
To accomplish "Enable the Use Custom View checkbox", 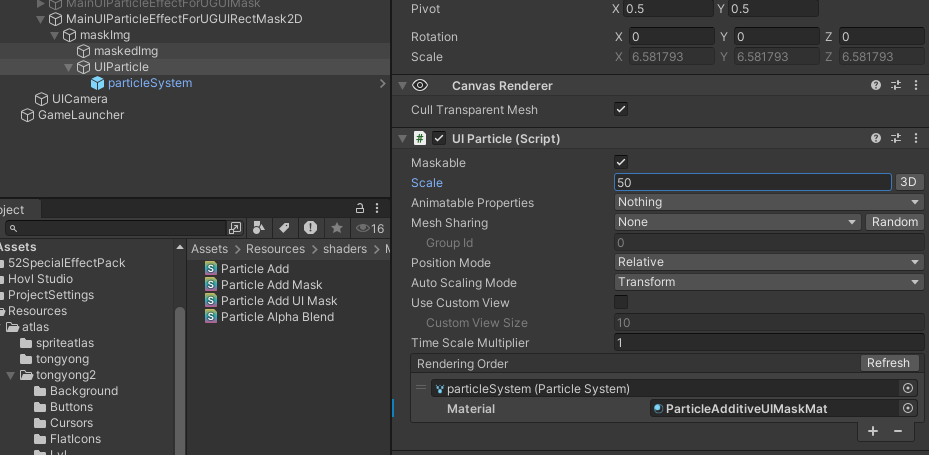I will point(621,302).
